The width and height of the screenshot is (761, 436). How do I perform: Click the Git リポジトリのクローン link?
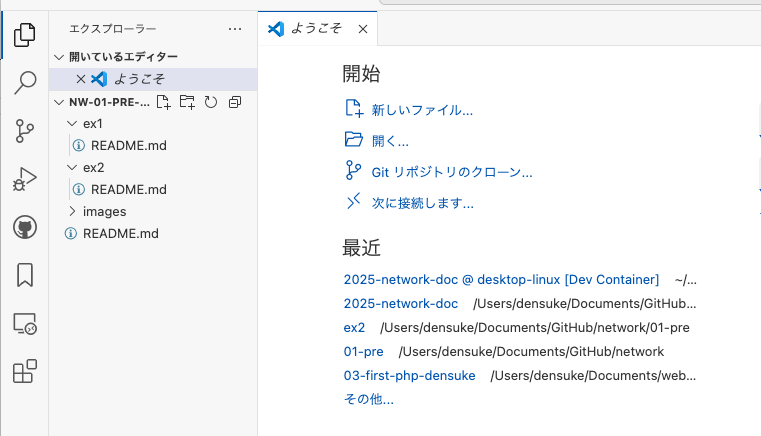(x=451, y=172)
